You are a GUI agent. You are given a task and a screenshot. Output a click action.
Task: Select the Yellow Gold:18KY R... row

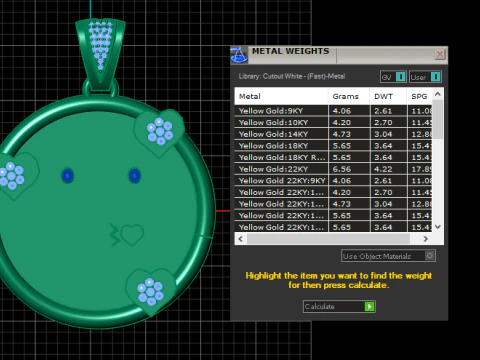(333, 157)
